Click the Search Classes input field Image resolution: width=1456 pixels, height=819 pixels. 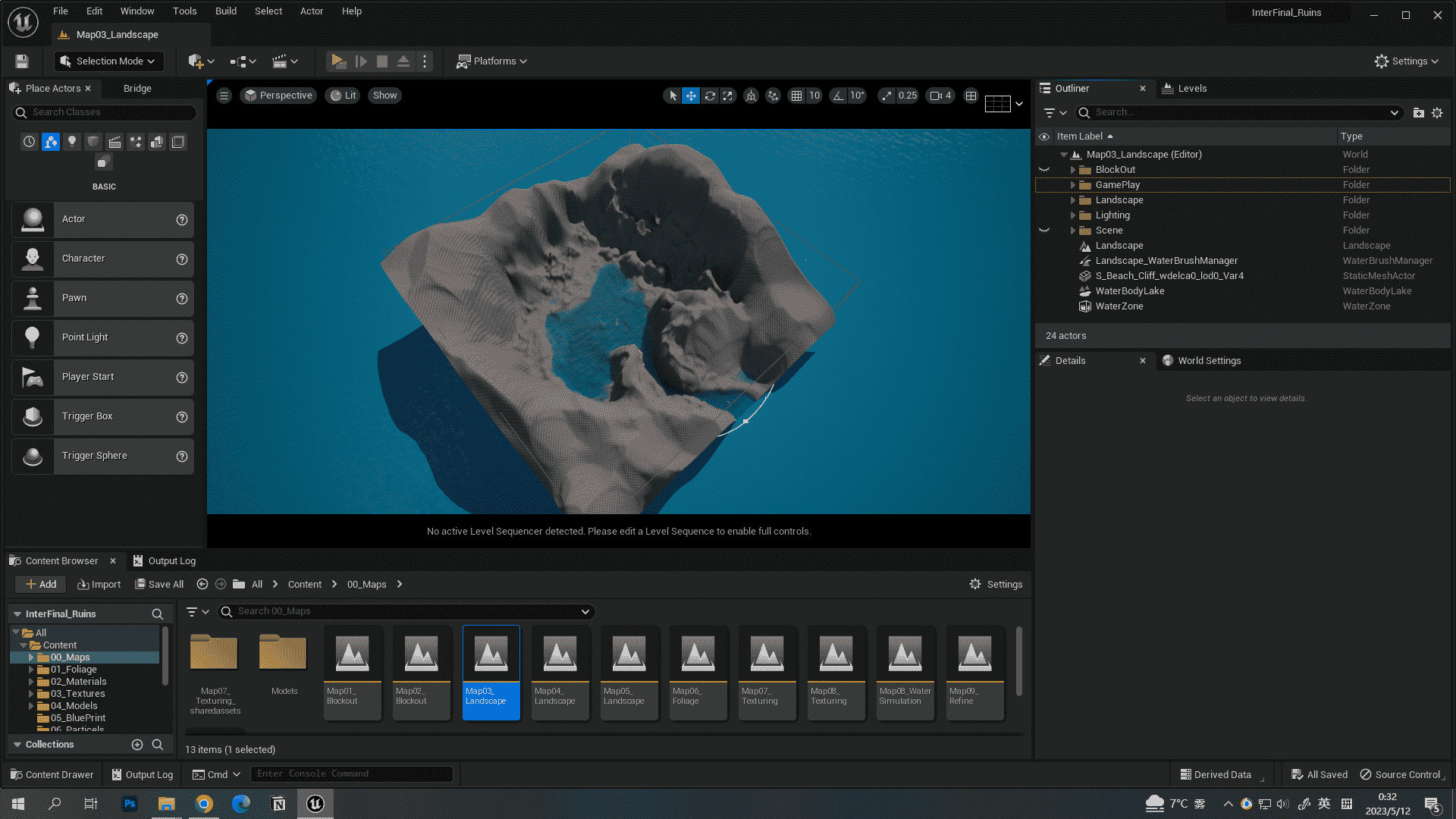click(102, 112)
